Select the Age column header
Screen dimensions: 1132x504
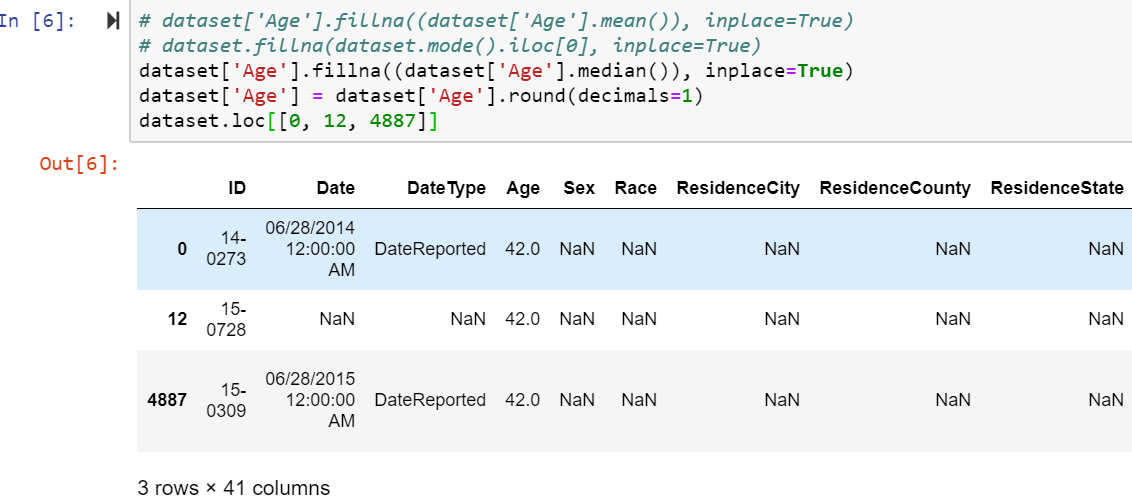523,188
